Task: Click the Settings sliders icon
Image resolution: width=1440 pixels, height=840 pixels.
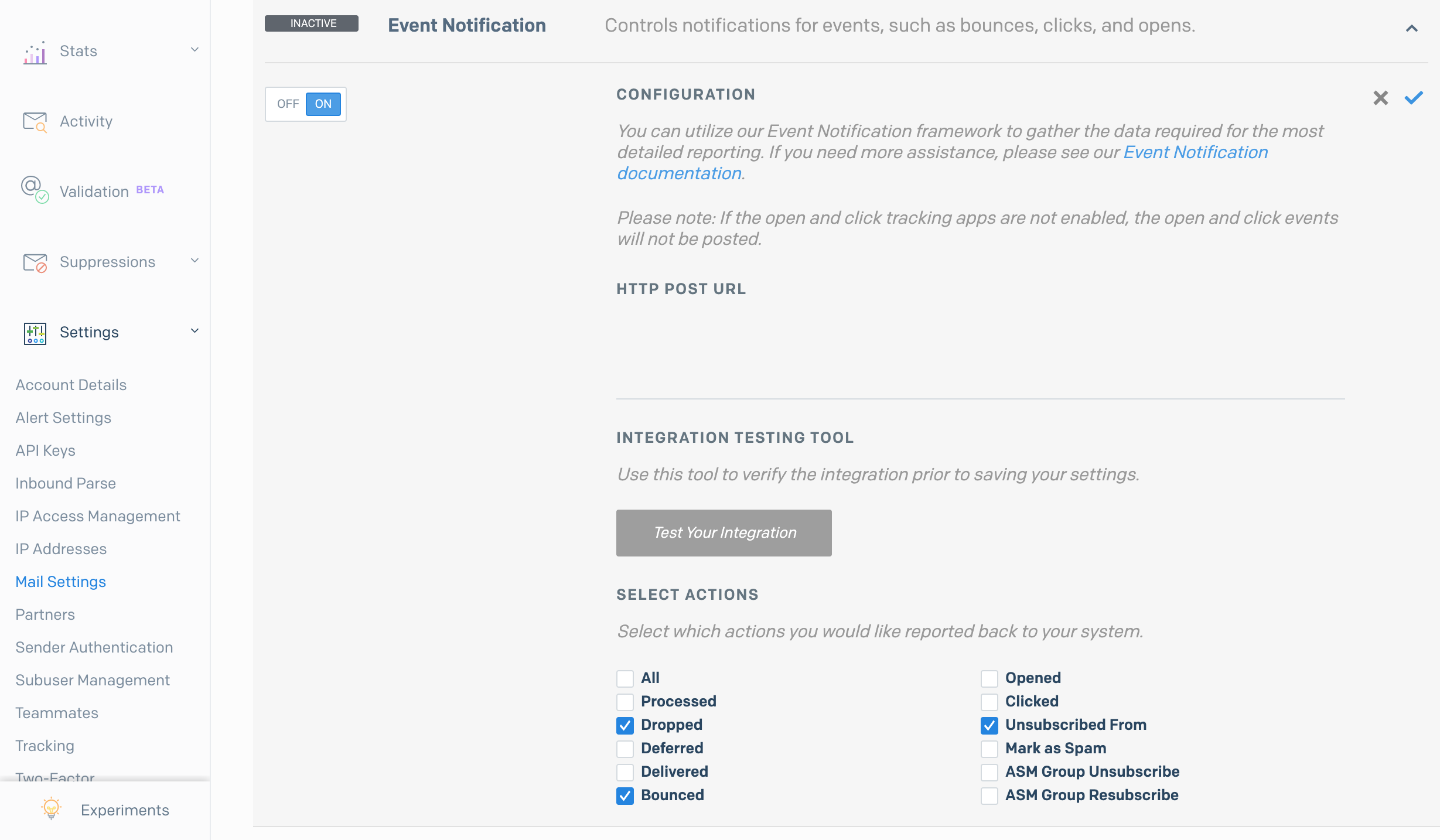Action: [35, 333]
